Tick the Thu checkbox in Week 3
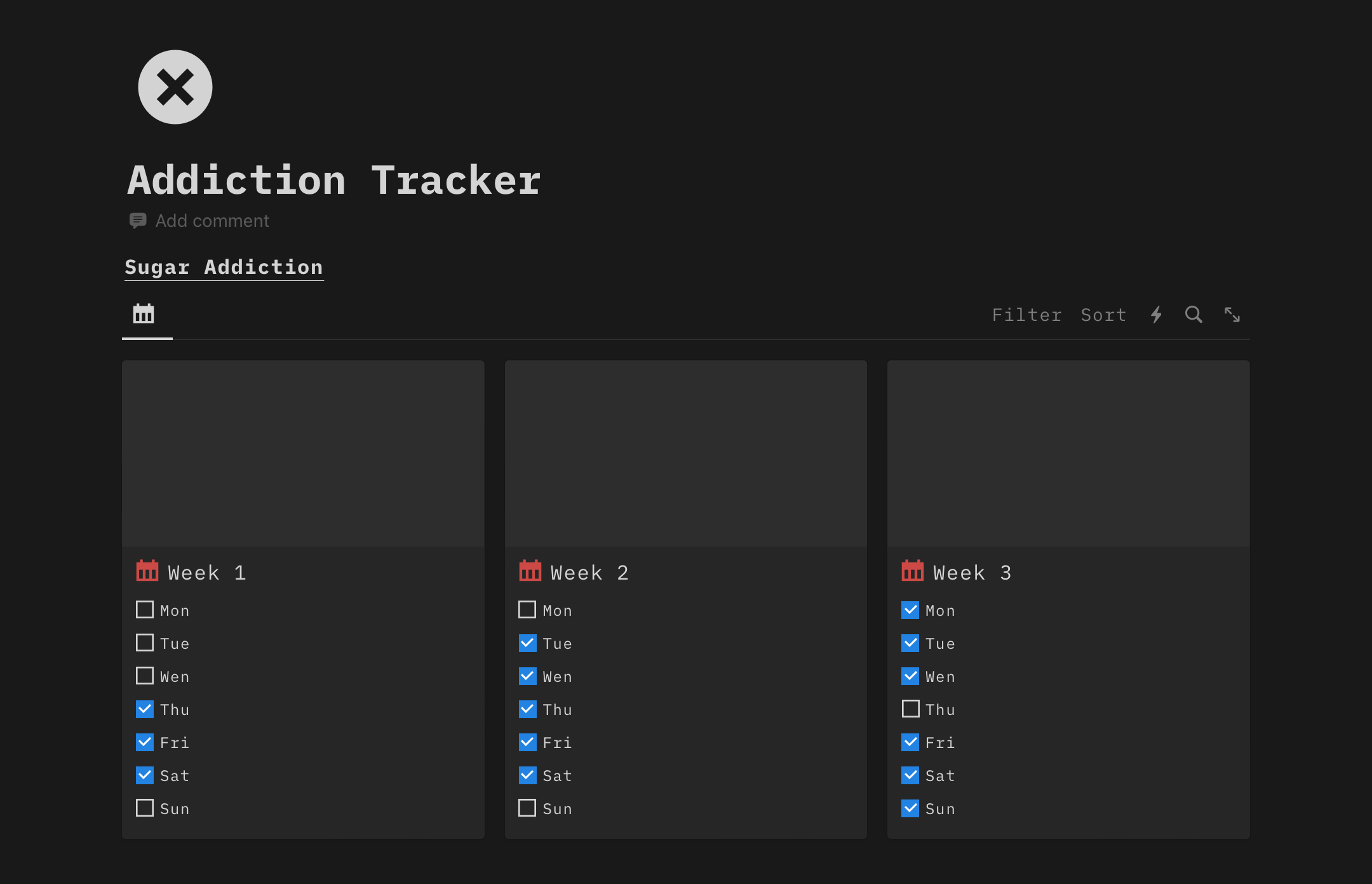 (910, 709)
